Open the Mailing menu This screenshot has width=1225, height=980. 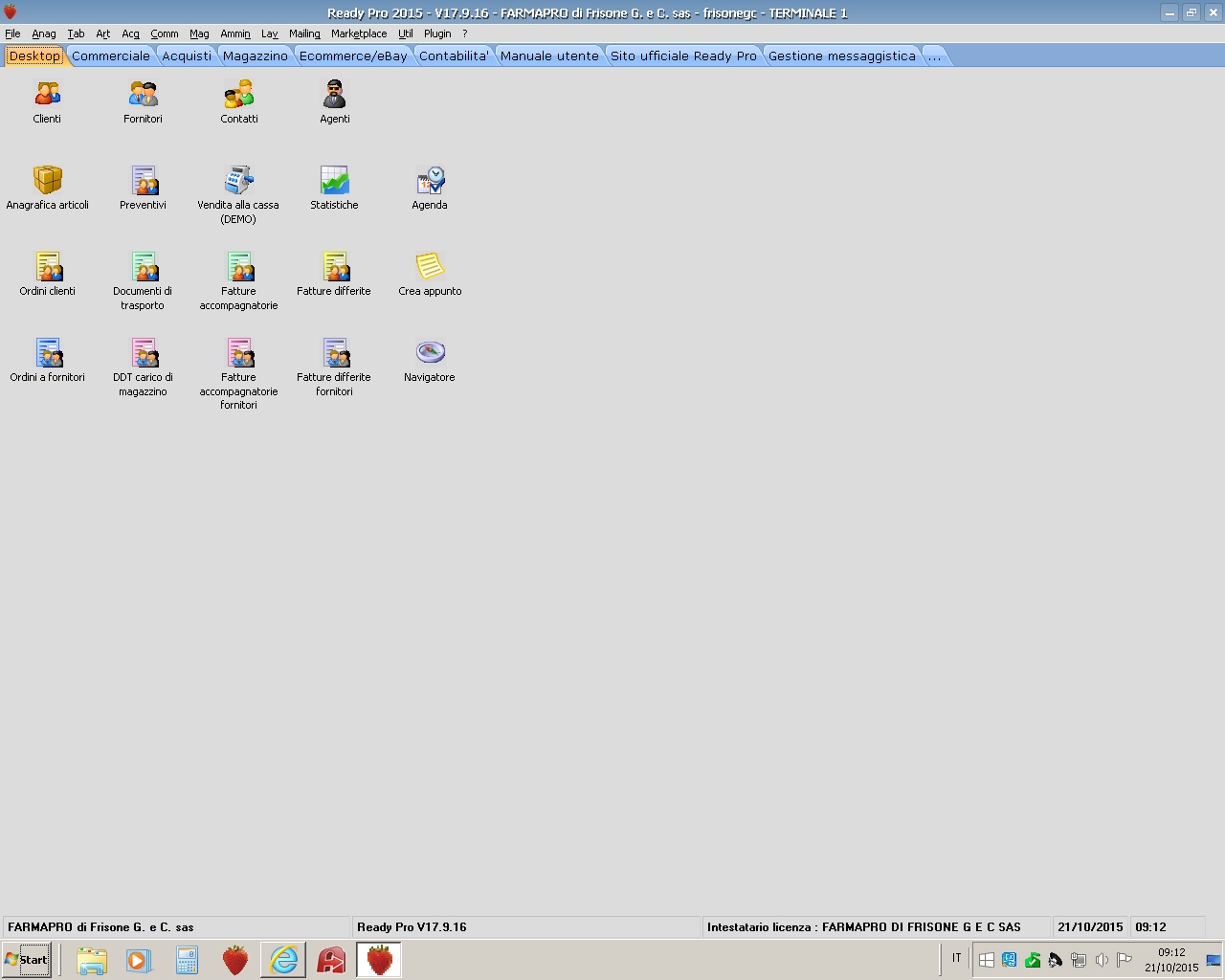coord(304,33)
